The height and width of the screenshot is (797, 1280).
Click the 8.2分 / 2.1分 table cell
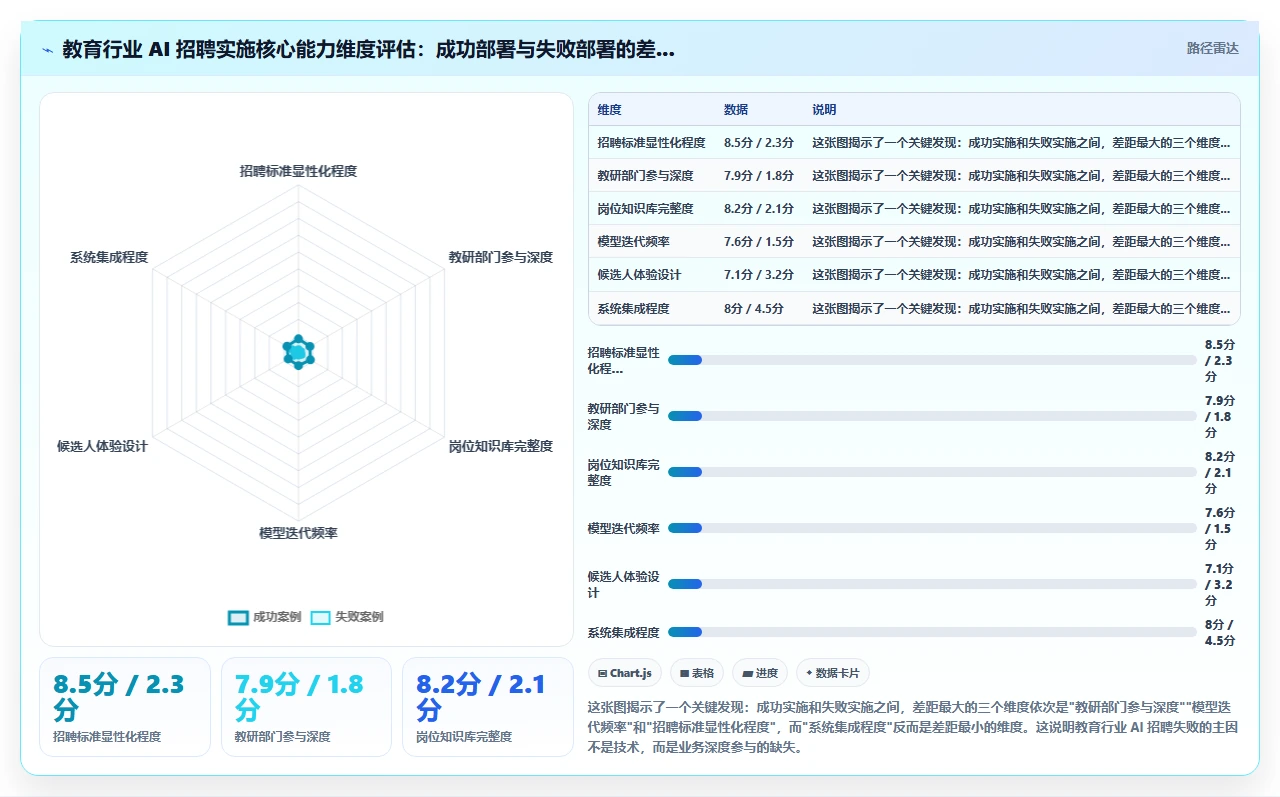[759, 209]
